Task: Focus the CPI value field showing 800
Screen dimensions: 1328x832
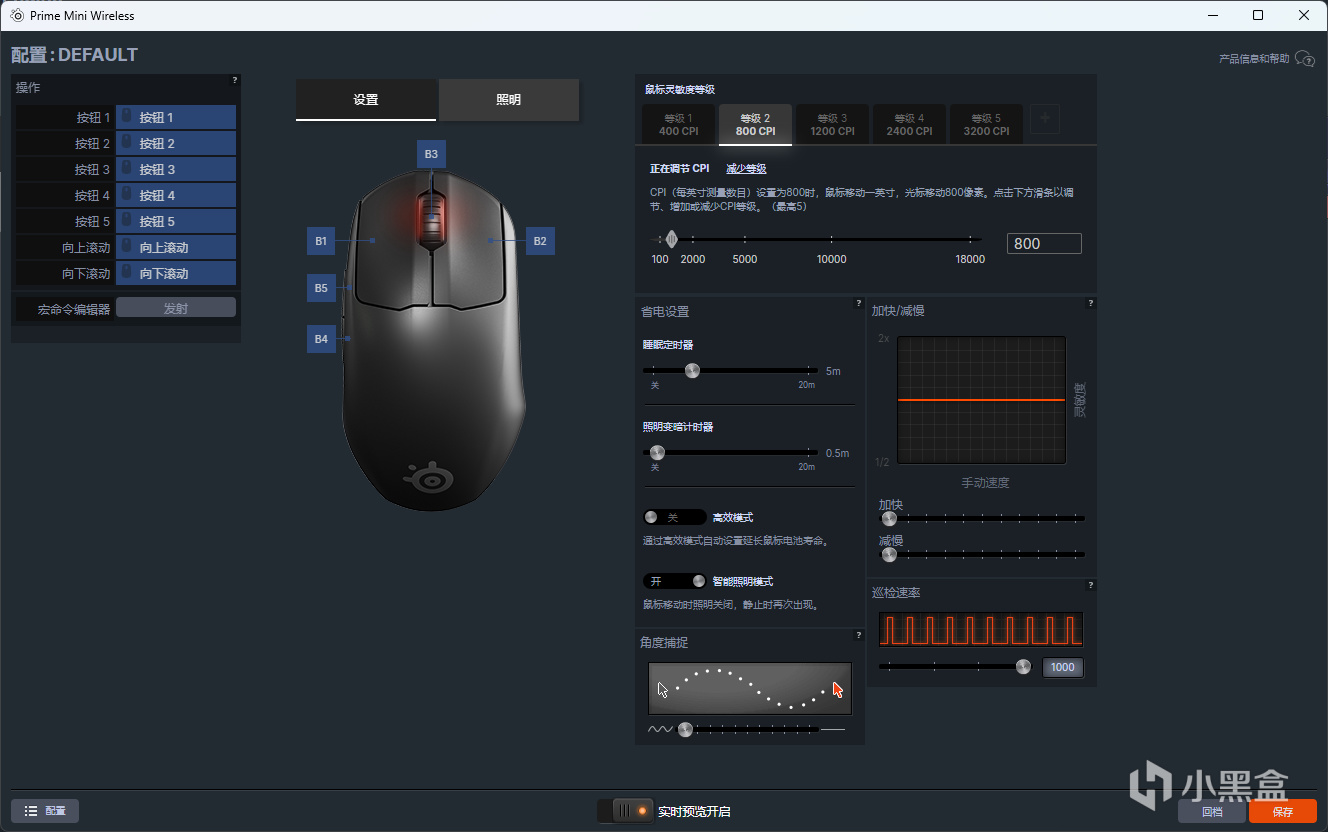Action: tap(1044, 243)
